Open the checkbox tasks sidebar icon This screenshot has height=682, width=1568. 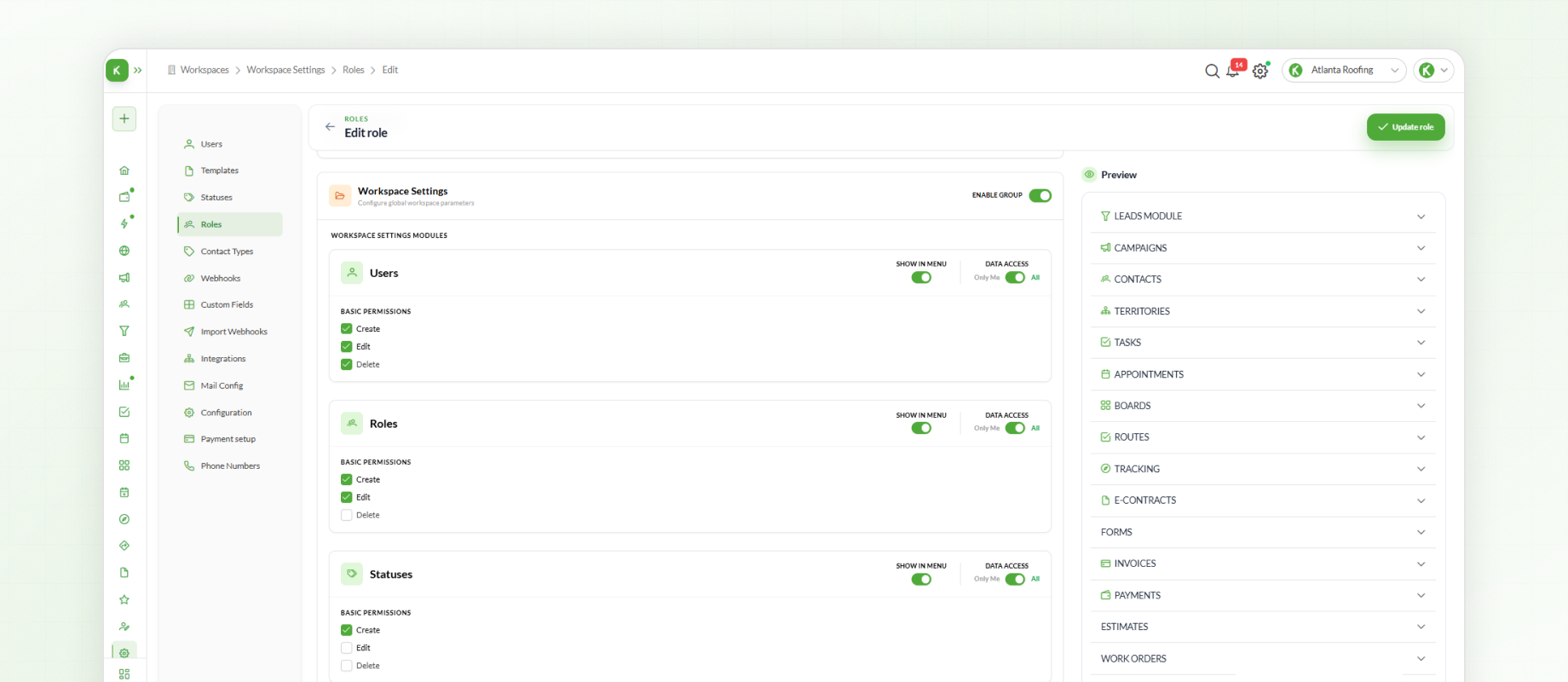(124, 412)
